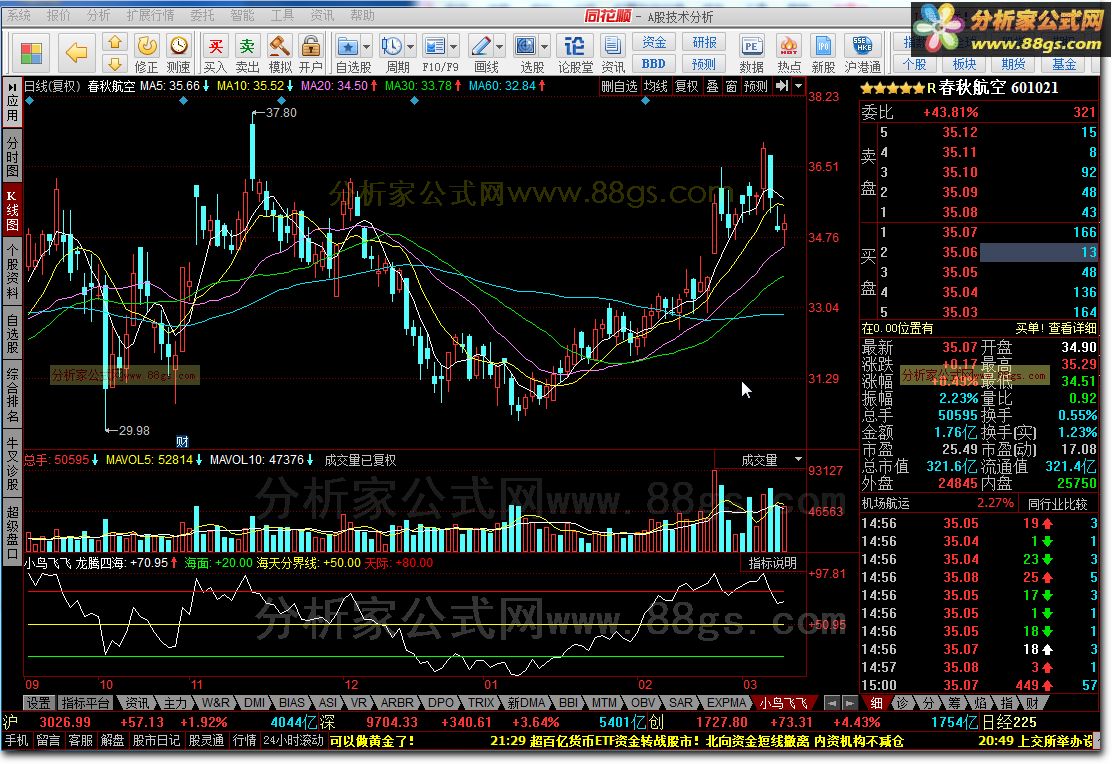Toggle 删自选 remove from watchlist
Screen dimensions: 1113x764
click(619, 87)
